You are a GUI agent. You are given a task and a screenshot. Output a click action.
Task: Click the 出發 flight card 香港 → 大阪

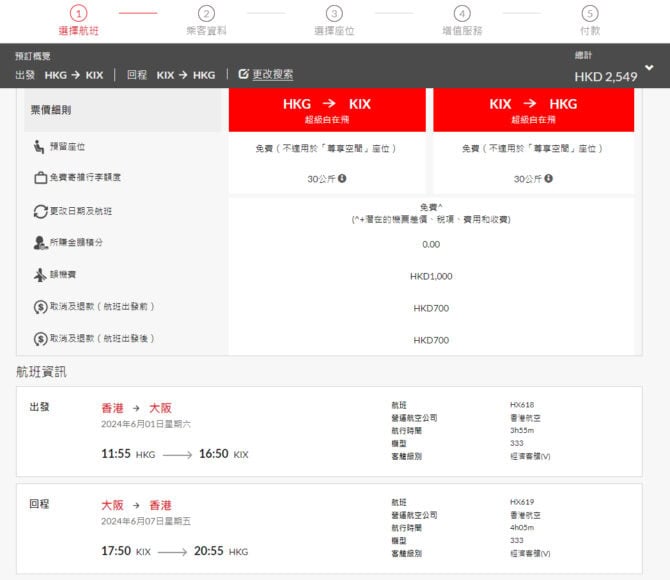(x=328, y=430)
